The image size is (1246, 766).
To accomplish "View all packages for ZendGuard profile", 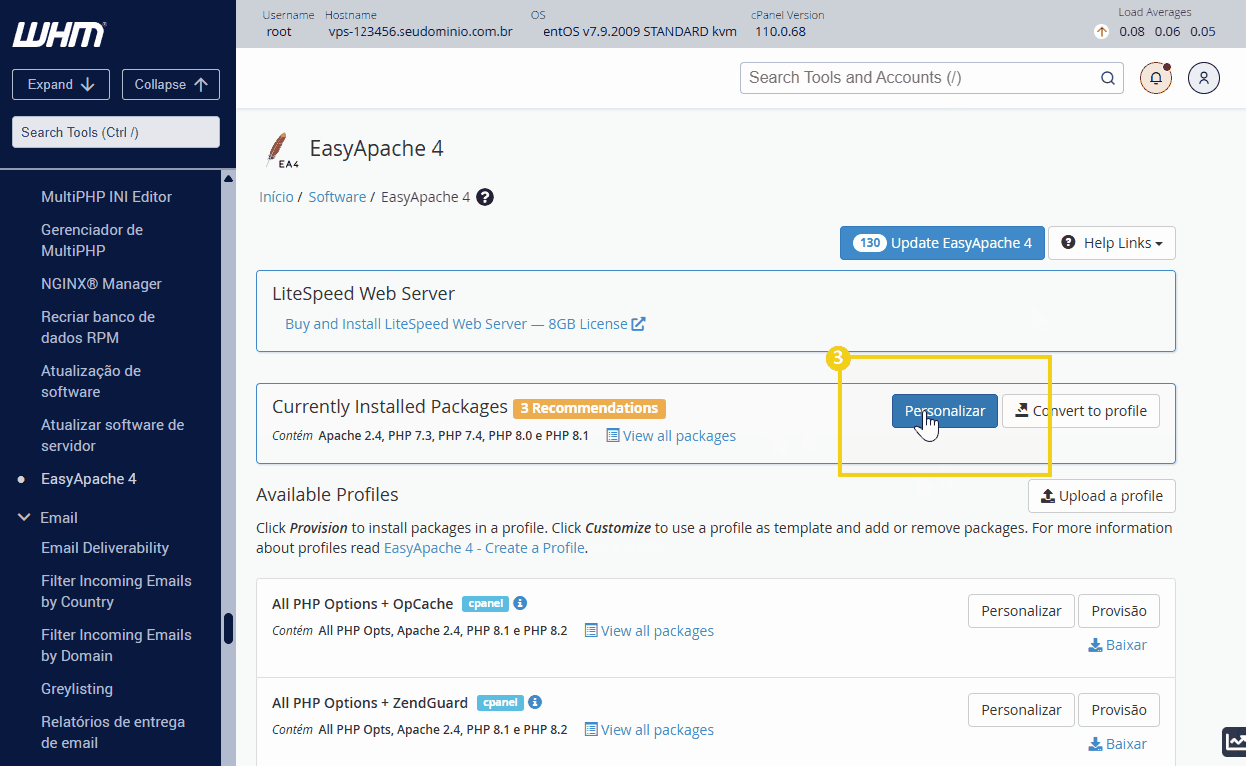I will (x=649, y=730).
